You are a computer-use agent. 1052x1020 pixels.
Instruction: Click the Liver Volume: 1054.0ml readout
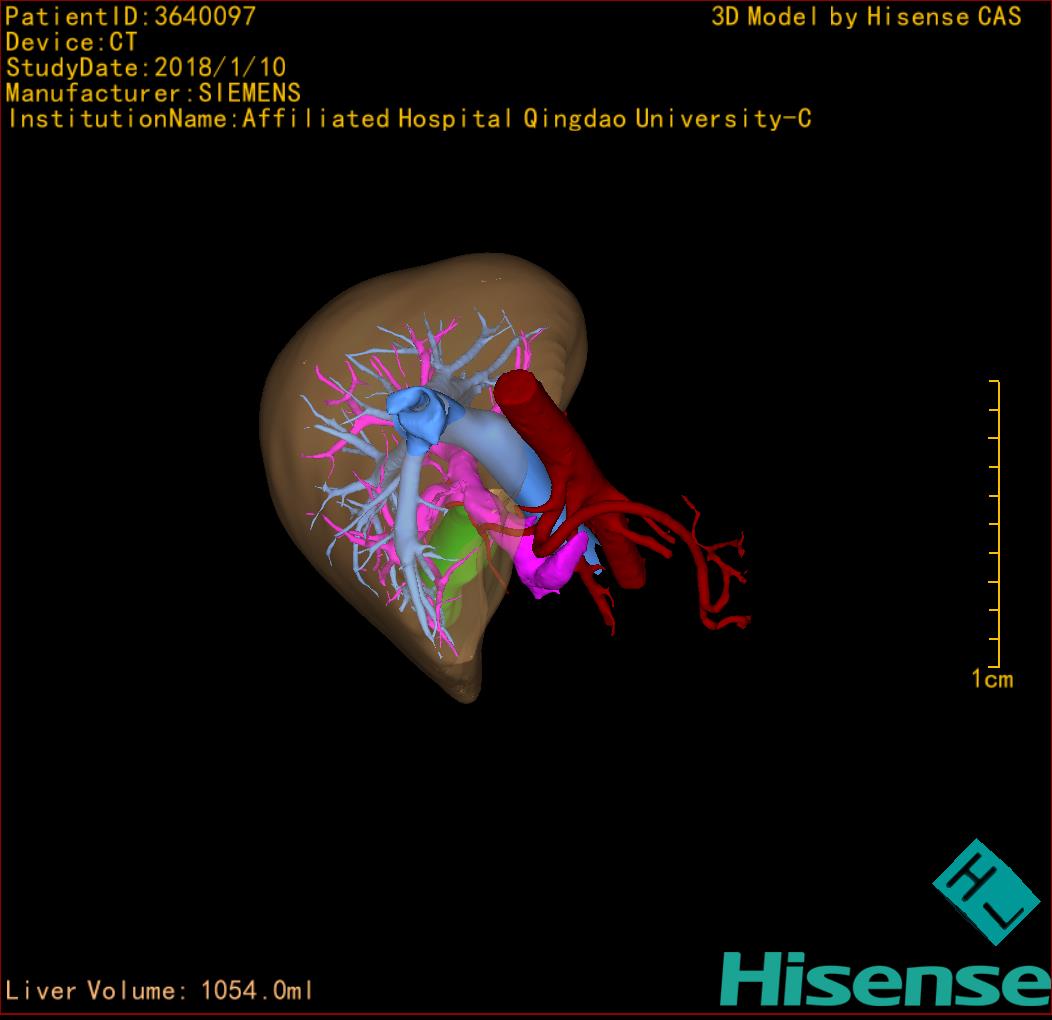pyautogui.click(x=160, y=991)
